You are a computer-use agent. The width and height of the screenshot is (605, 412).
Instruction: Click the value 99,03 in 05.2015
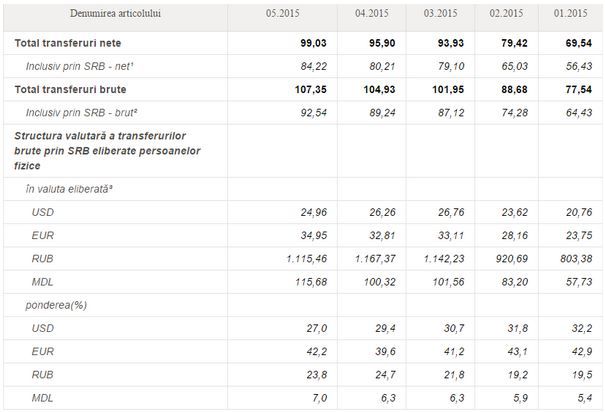(313, 43)
